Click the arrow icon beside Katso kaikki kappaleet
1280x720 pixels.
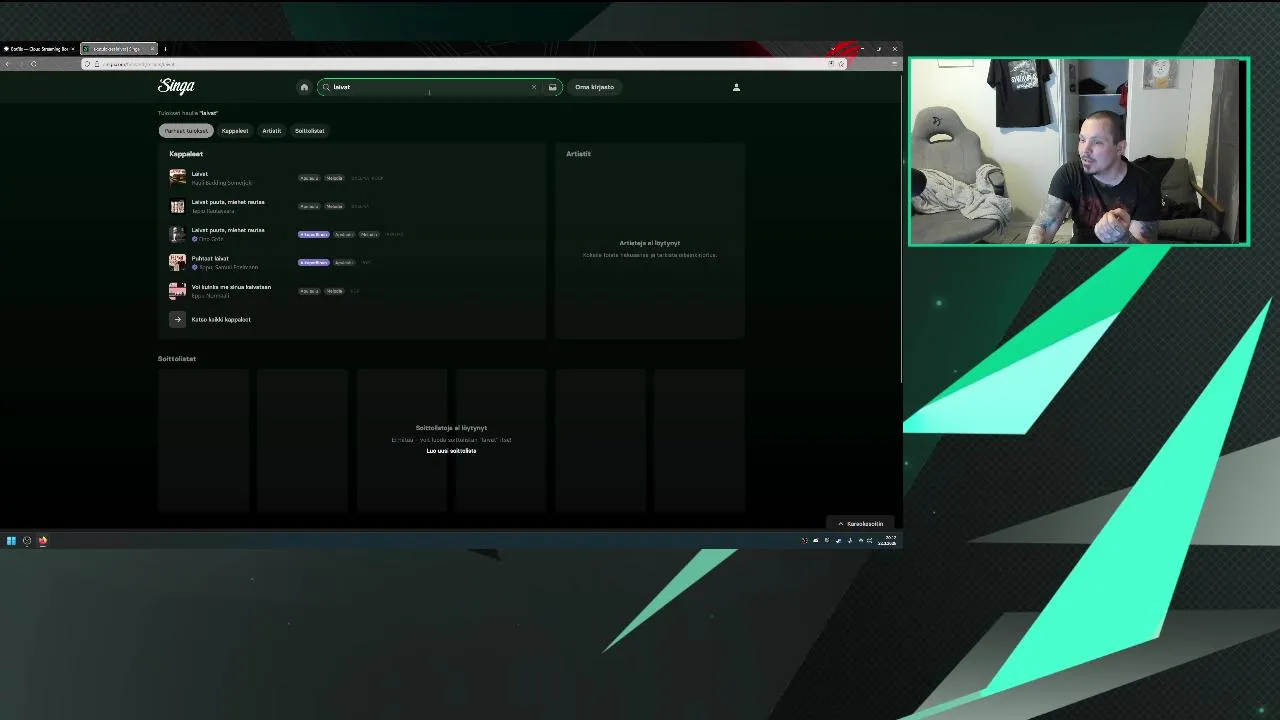point(177,319)
